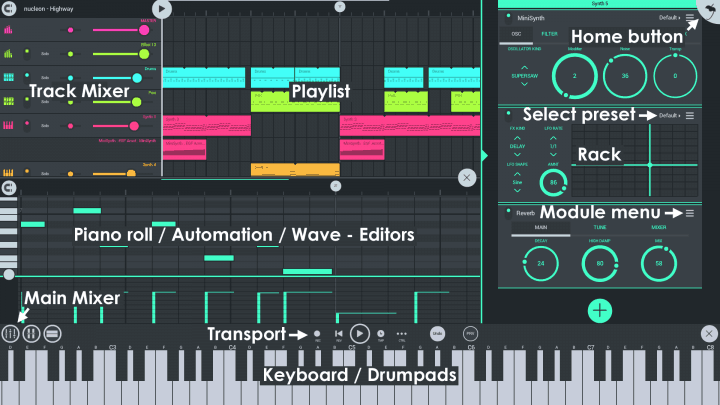
Task: Select the MIXER tab in Reverb
Action: tap(657, 227)
